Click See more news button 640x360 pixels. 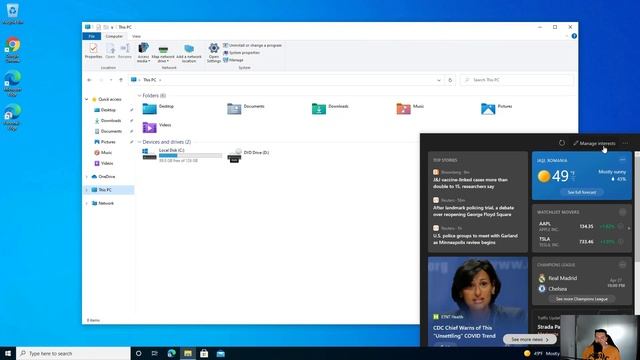[529, 339]
